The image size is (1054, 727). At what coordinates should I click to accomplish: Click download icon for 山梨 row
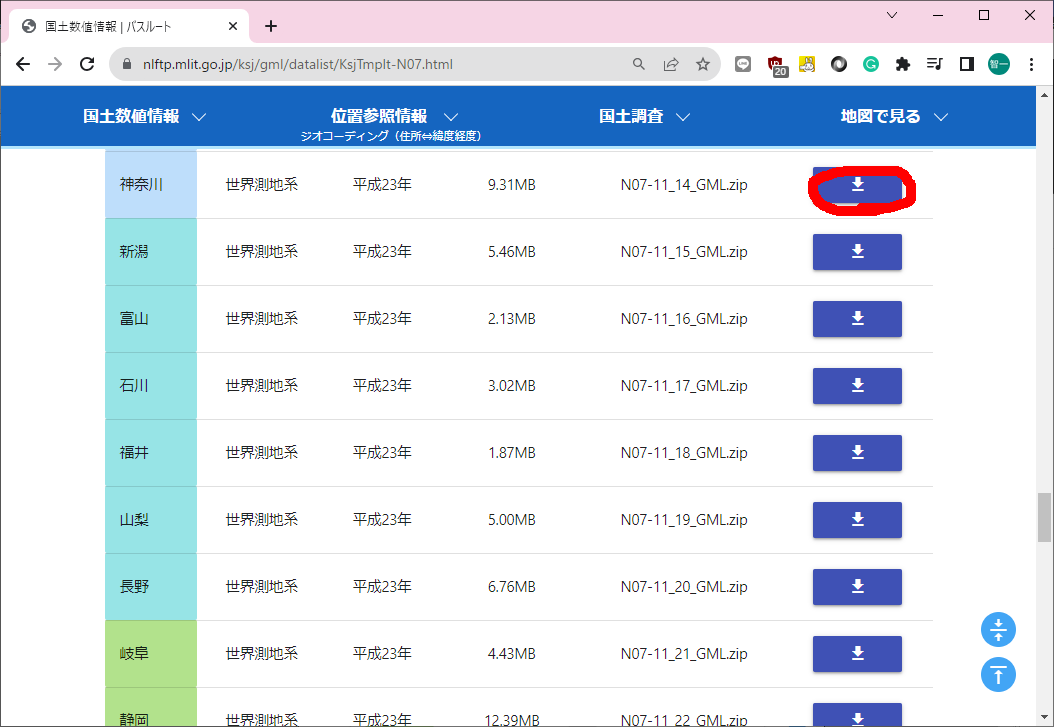click(857, 520)
